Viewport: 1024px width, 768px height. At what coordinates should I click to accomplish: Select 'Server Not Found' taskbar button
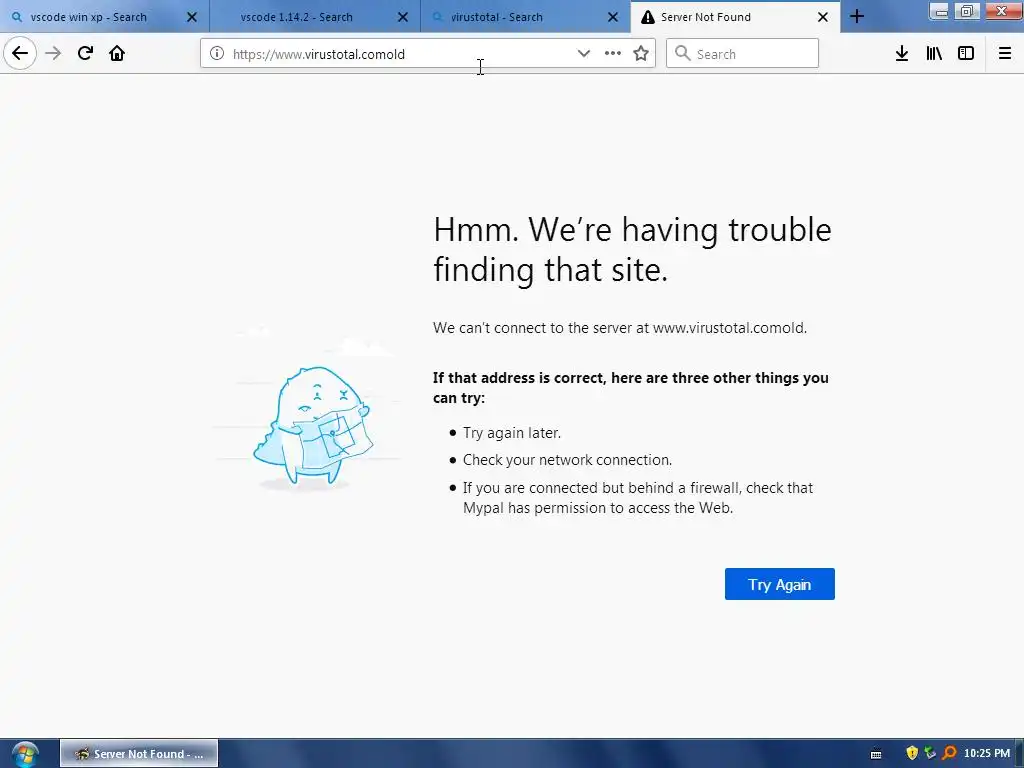click(139, 754)
